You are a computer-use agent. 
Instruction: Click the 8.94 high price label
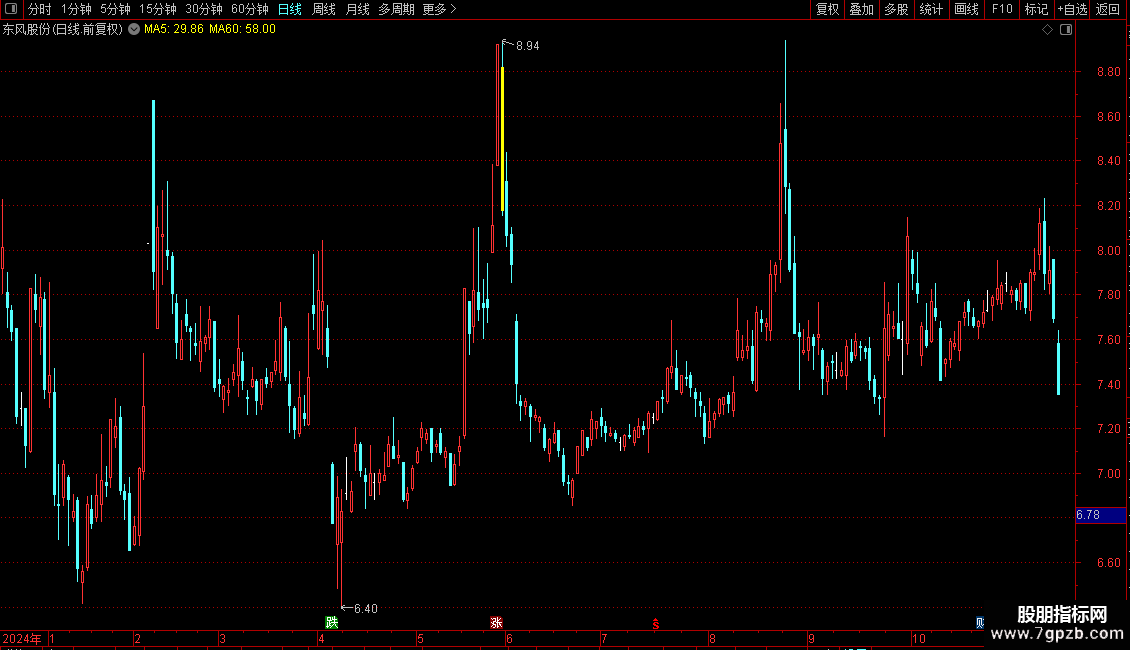528,46
